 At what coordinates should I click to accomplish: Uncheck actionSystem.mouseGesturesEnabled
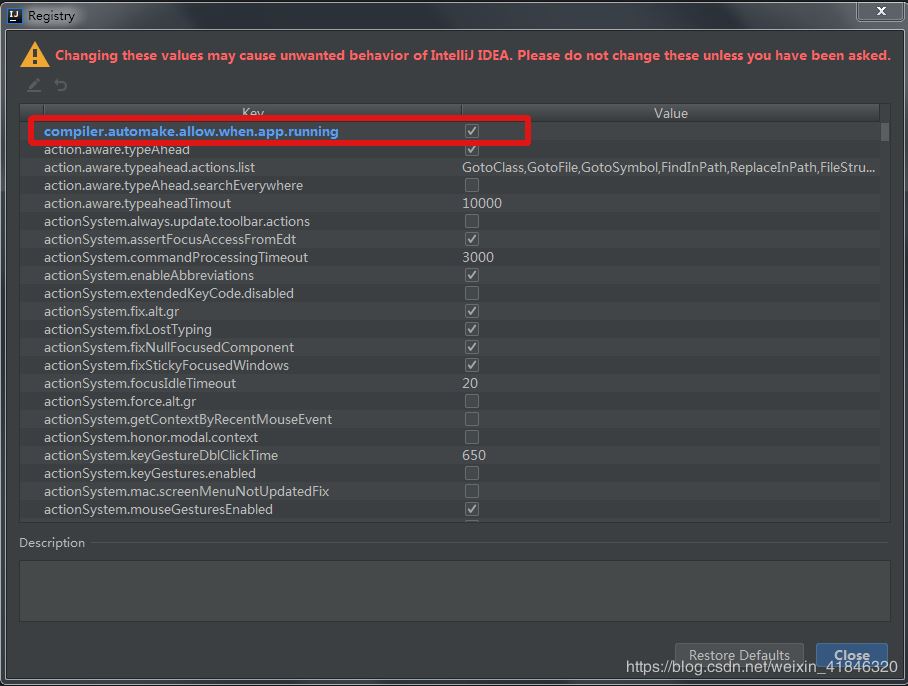click(x=470, y=509)
